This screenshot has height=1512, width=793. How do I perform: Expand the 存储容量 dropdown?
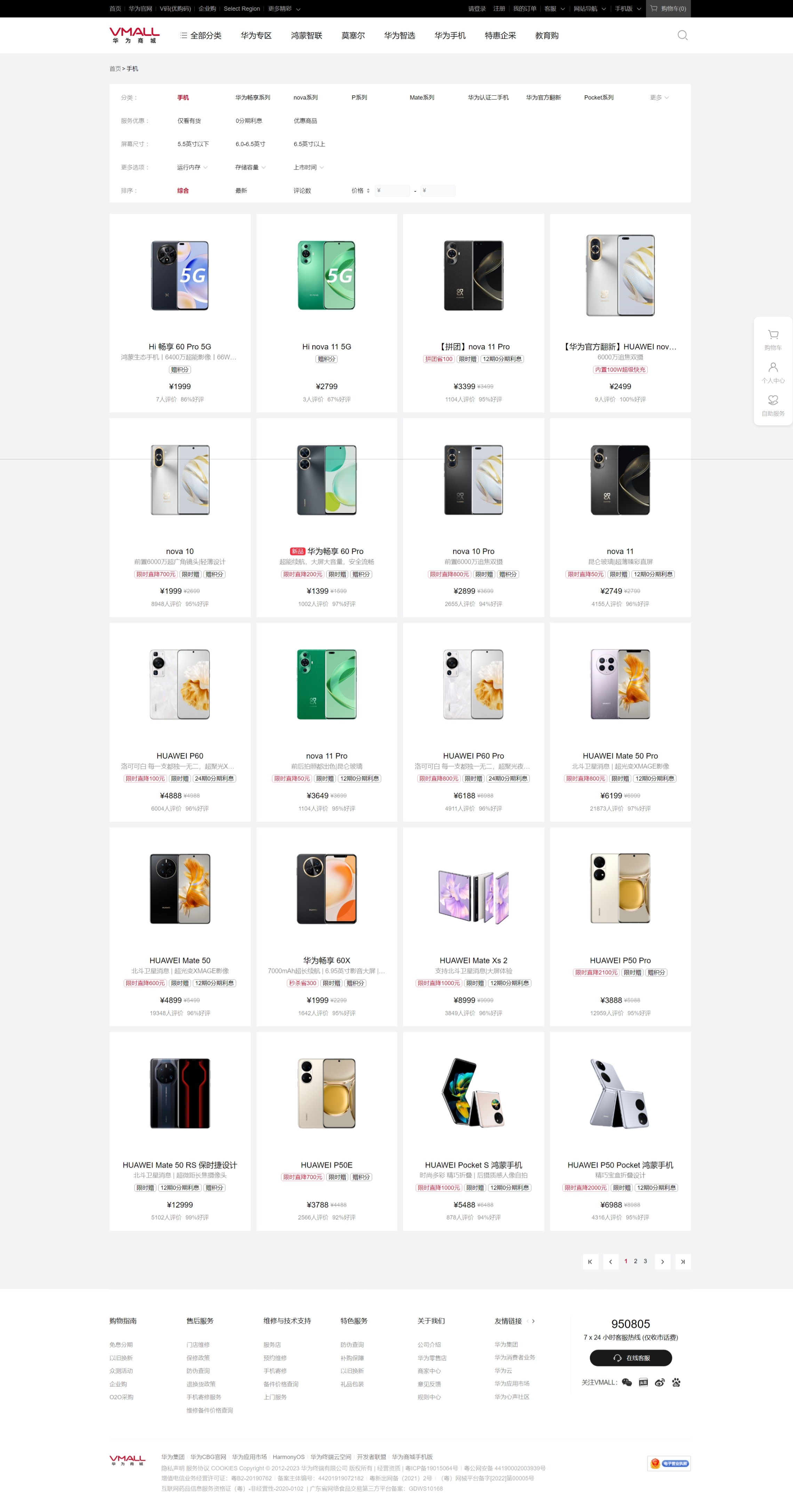point(250,167)
